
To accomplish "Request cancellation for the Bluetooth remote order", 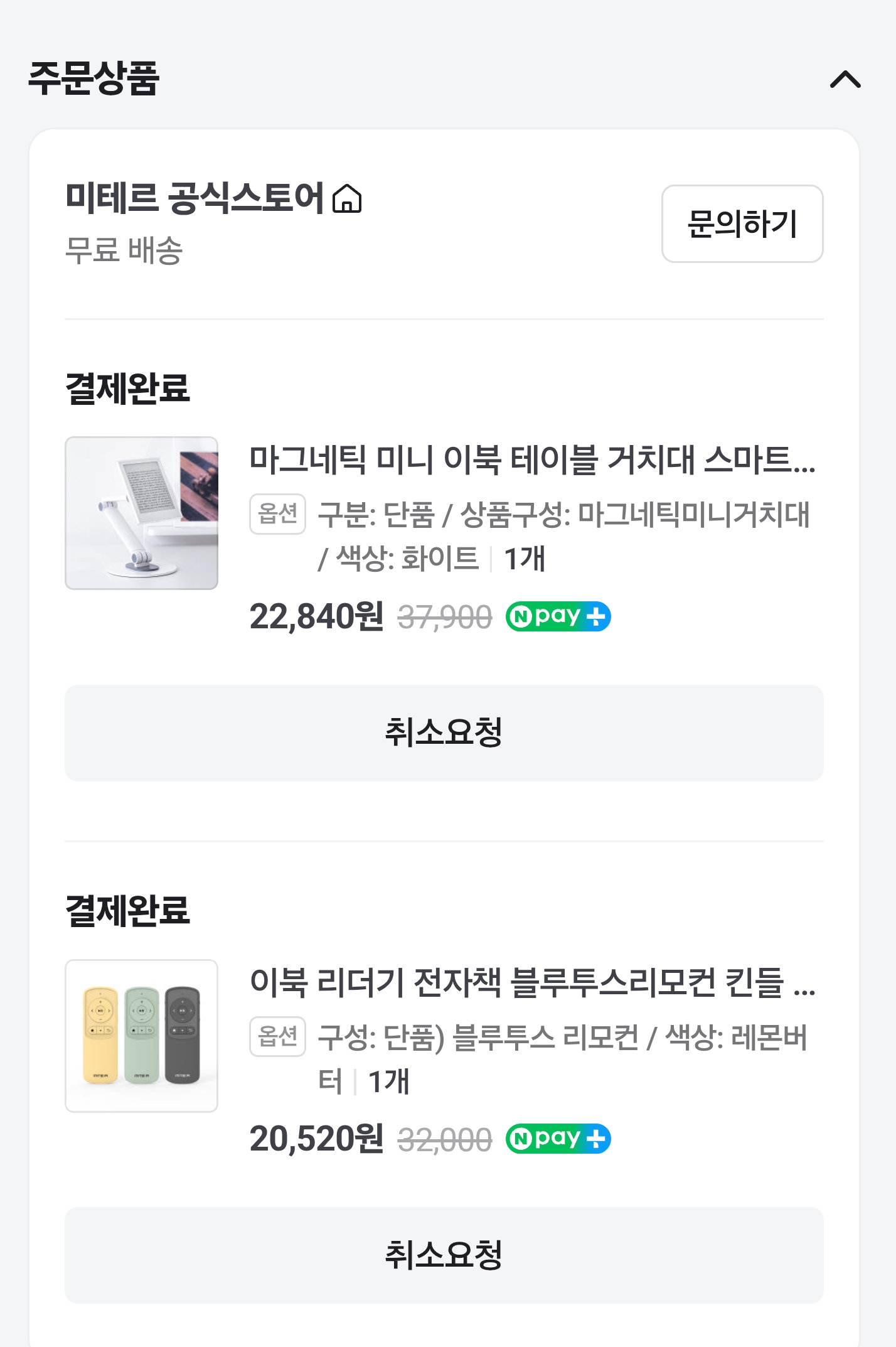I will [444, 1255].
